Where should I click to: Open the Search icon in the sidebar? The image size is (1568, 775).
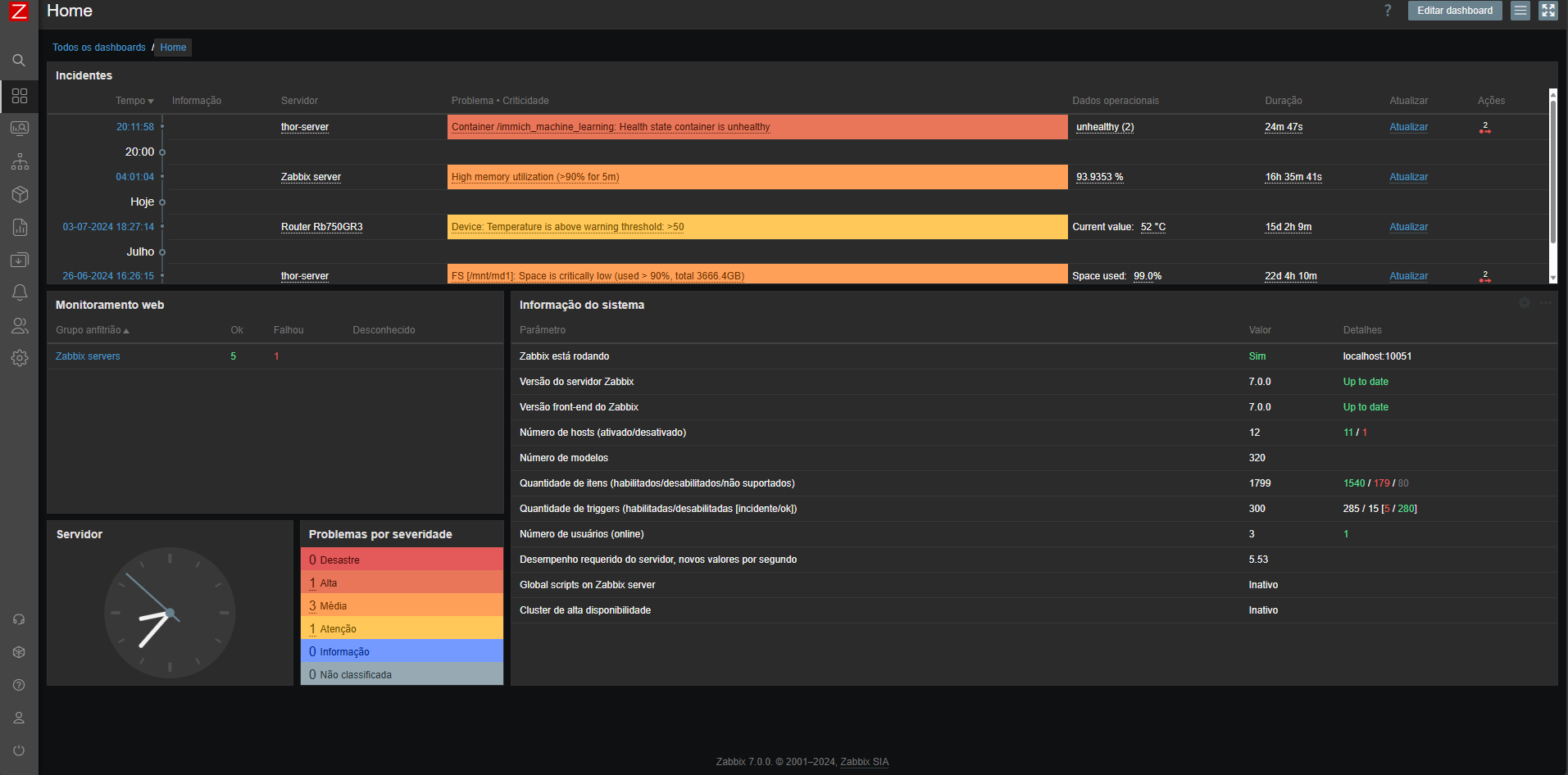[19, 61]
